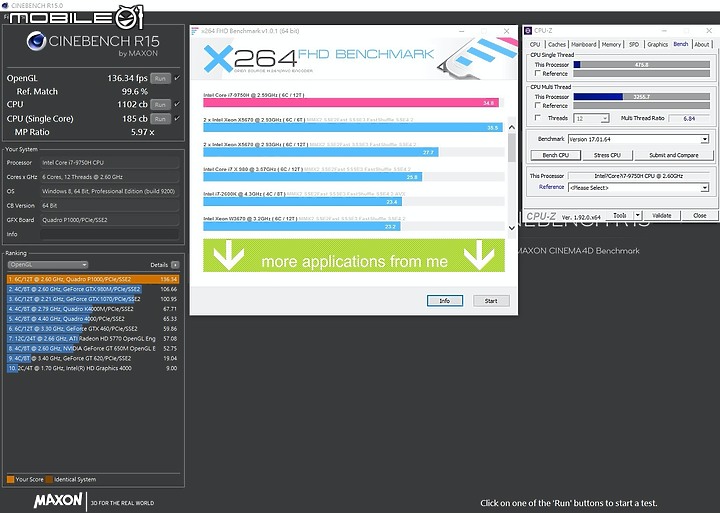
Task: Run the CPU (Single Core) test
Action: 160,119
